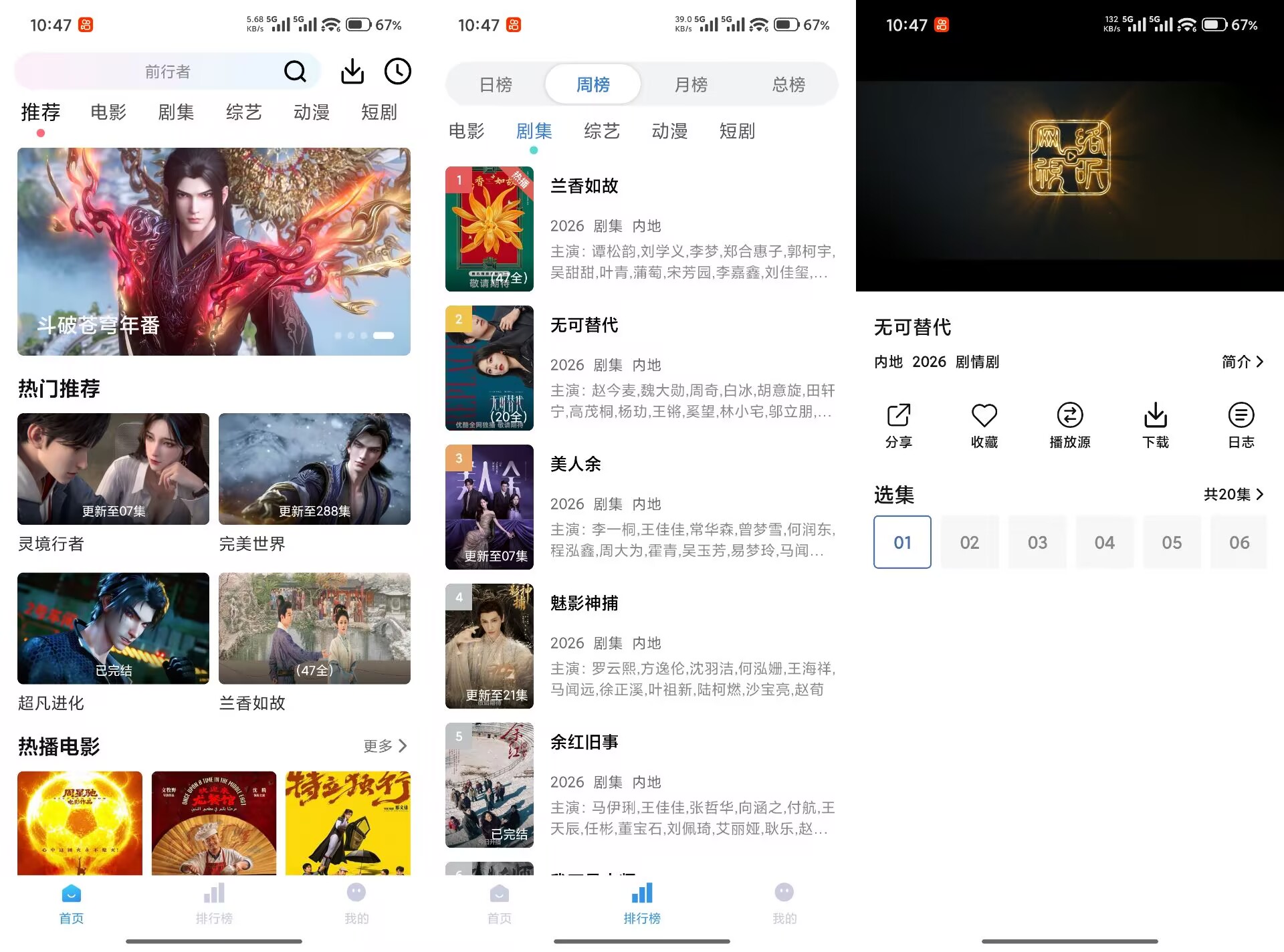The width and height of the screenshot is (1284, 952).
Task: Open downloads via the download tray icon
Action: pyautogui.click(x=352, y=71)
